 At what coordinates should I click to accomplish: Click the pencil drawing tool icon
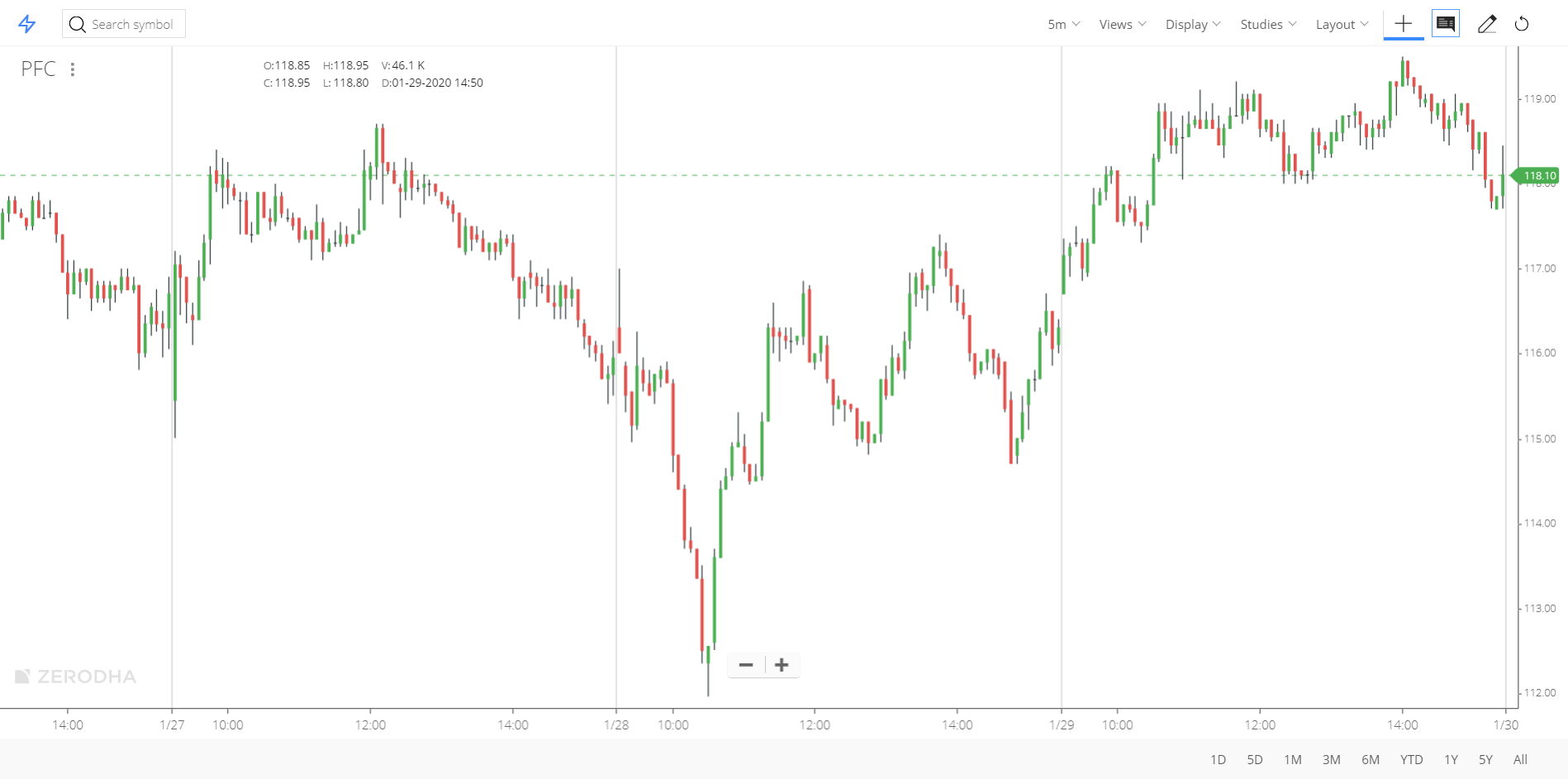coord(1487,24)
